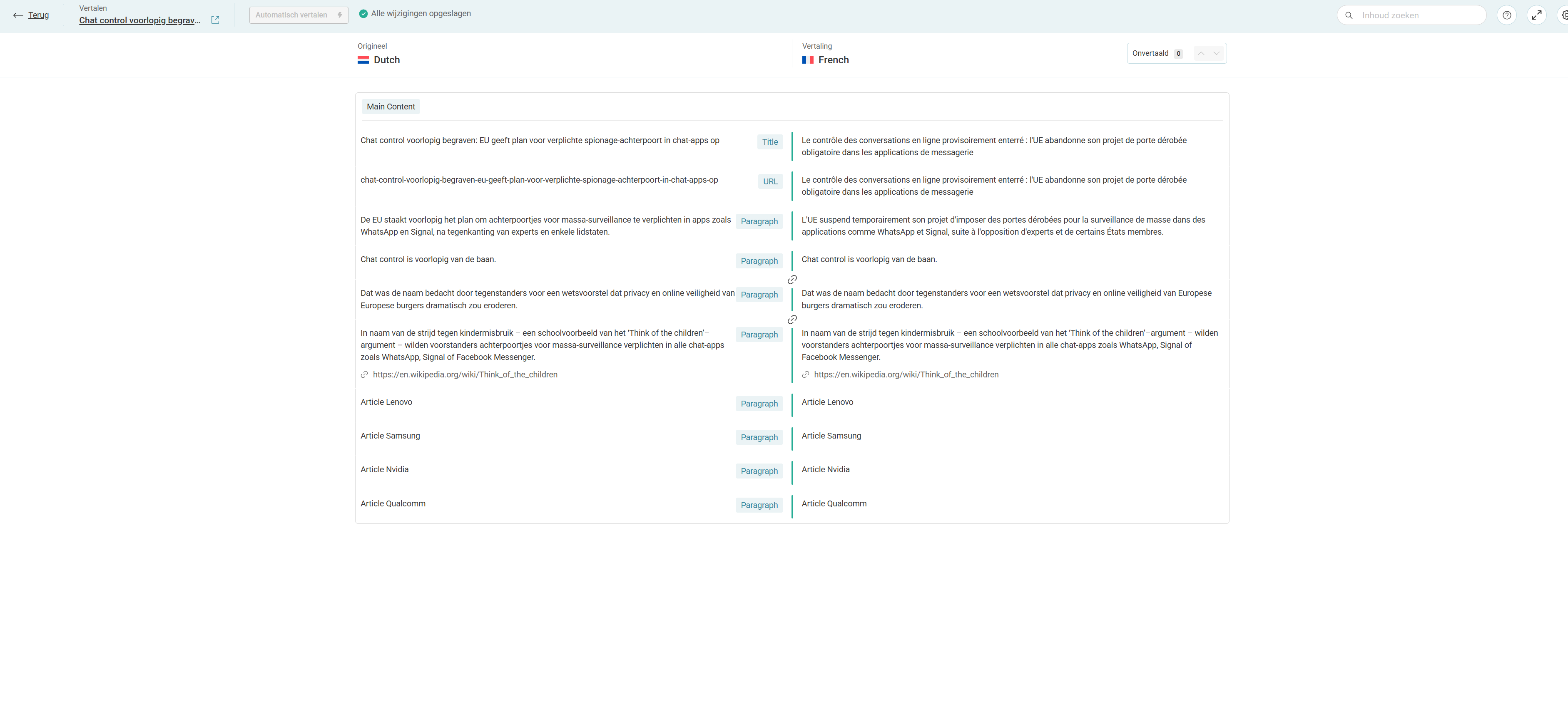Click the Automatisch vertalen button

[x=298, y=15]
